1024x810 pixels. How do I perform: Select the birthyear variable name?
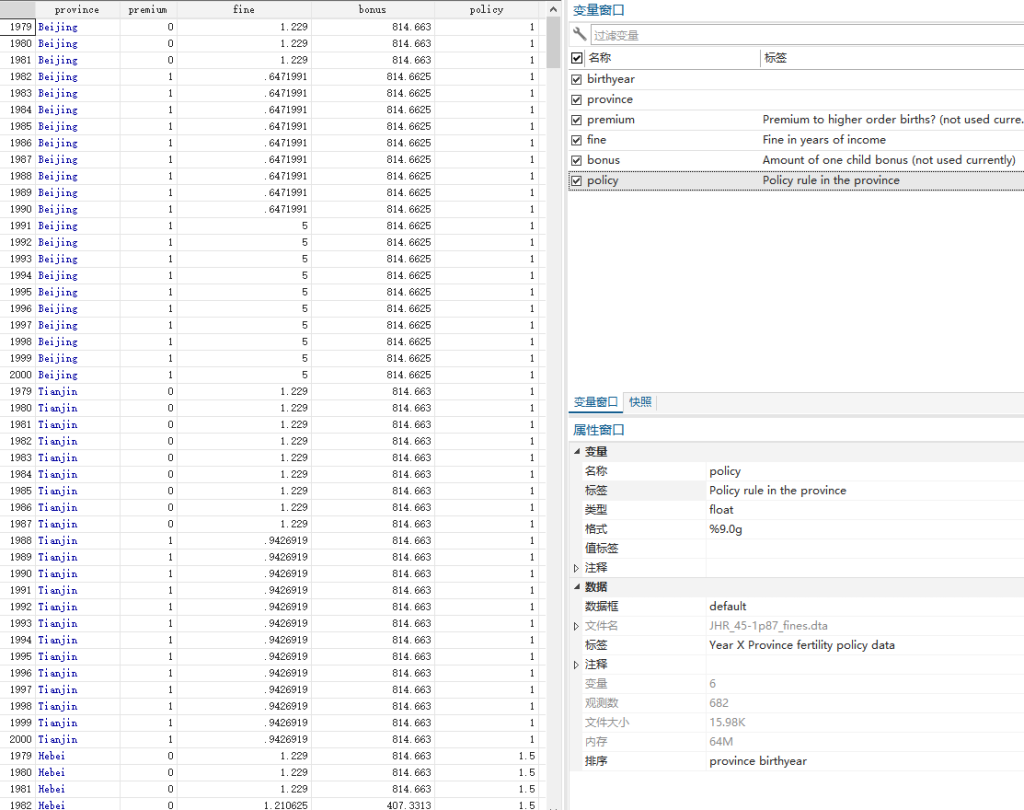(611, 79)
